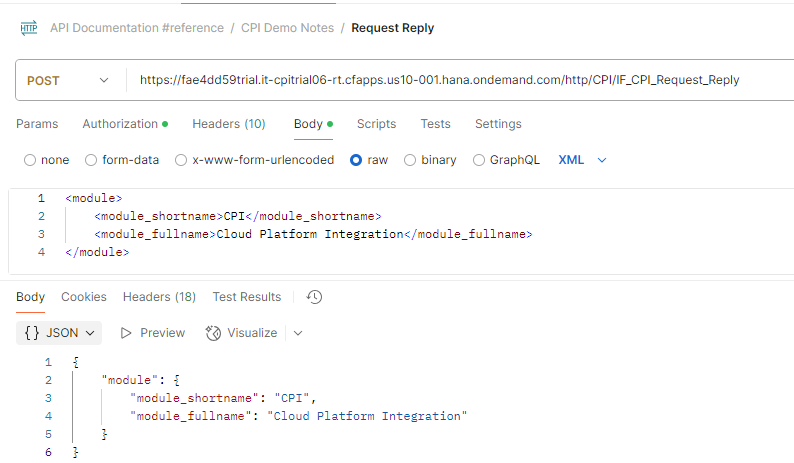Open the response Headers (18) tab

point(160,297)
